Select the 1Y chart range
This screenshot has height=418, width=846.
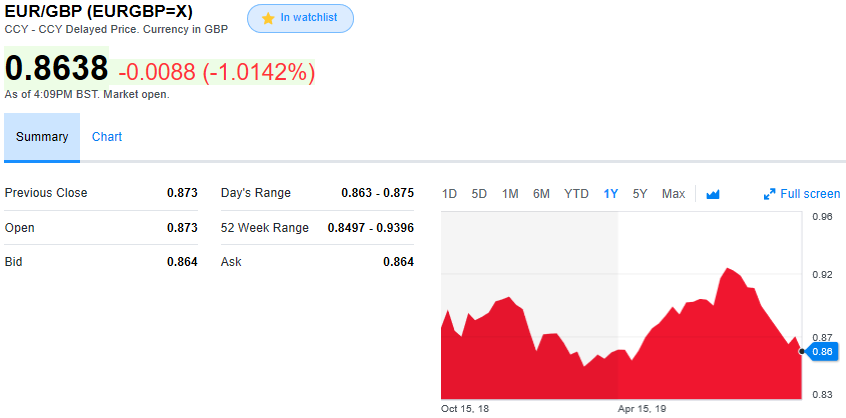pos(610,194)
